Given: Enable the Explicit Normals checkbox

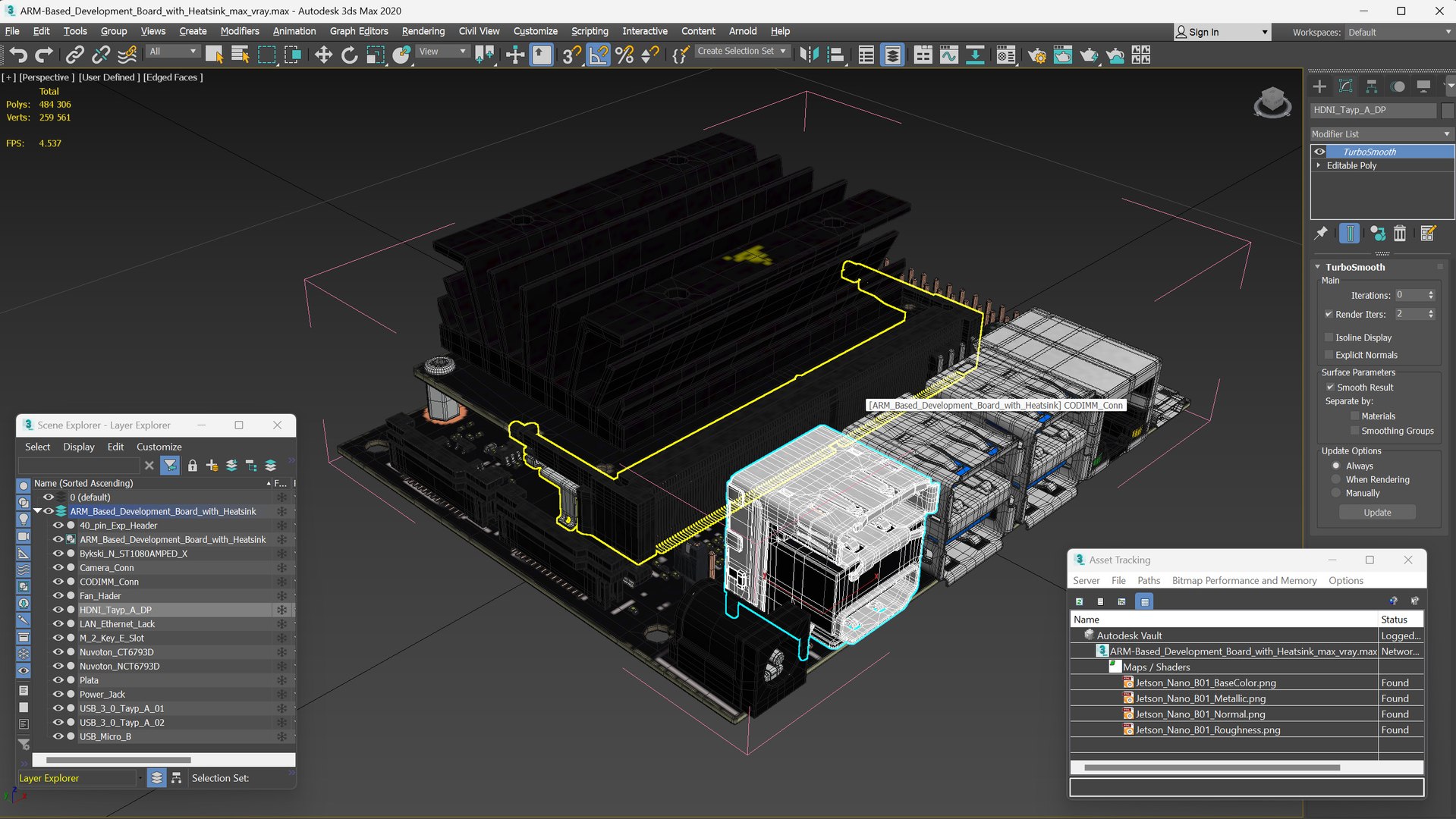Looking at the screenshot, I should point(1329,355).
